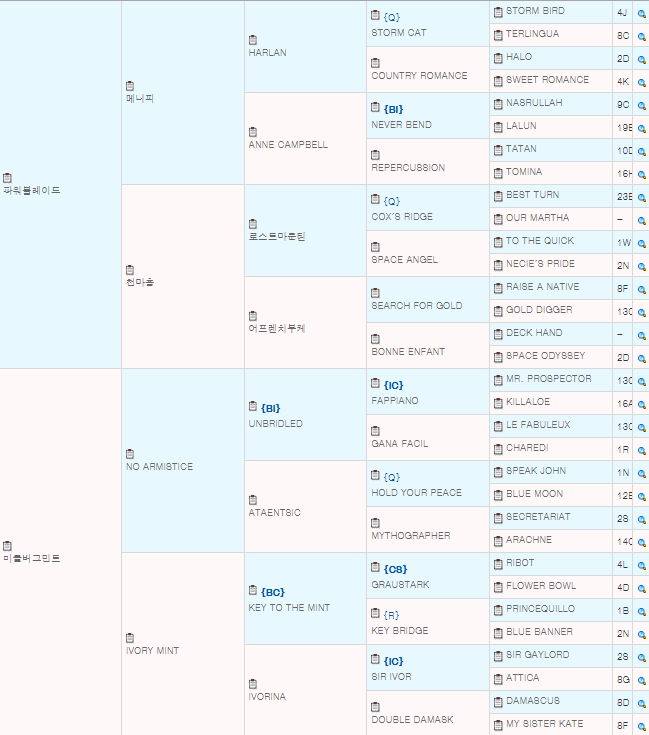Open the clipboard icon above 파워블레이드
649x735 pixels.
tap(8, 178)
